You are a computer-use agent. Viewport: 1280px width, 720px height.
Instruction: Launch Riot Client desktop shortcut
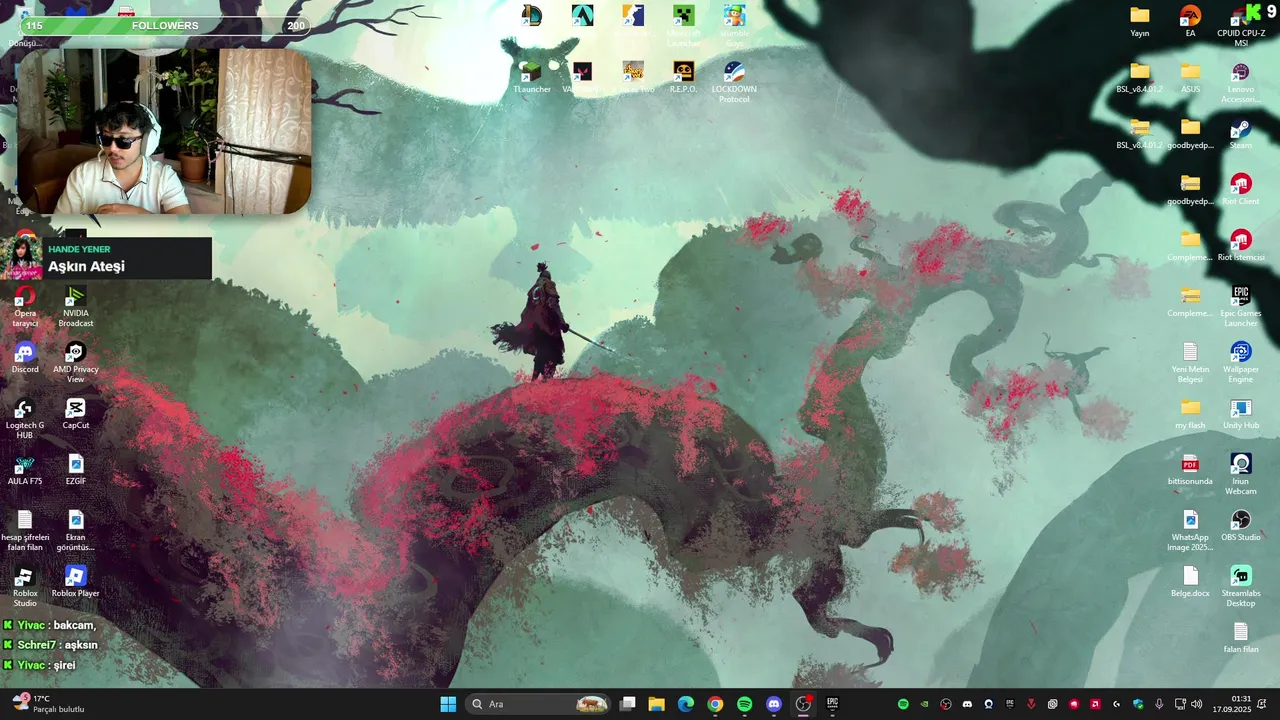[1241, 189]
